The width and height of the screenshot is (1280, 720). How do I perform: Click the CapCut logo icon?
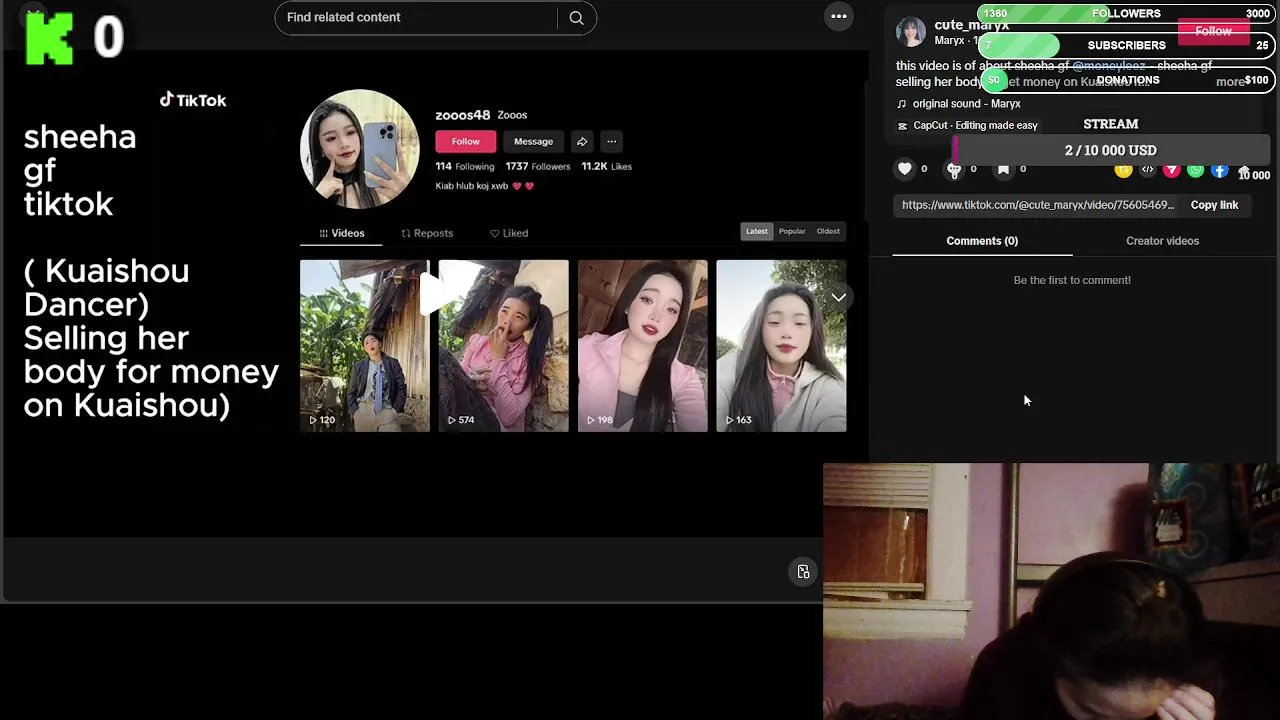point(902,126)
